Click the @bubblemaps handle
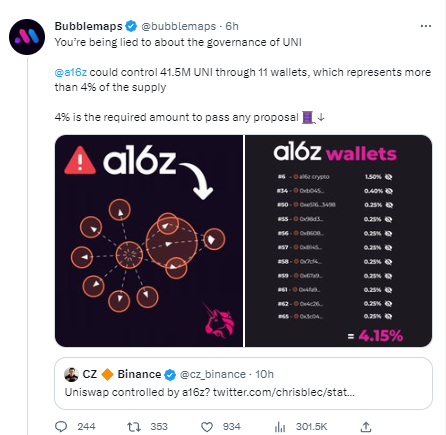Screen dimensions: 446x435 pos(179,26)
